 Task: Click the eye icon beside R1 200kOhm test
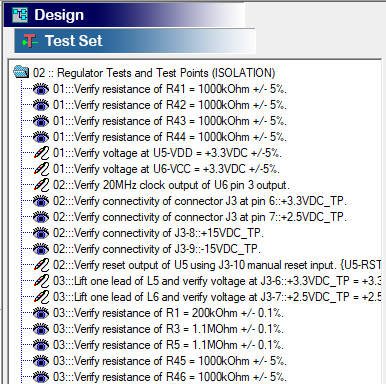point(41,313)
